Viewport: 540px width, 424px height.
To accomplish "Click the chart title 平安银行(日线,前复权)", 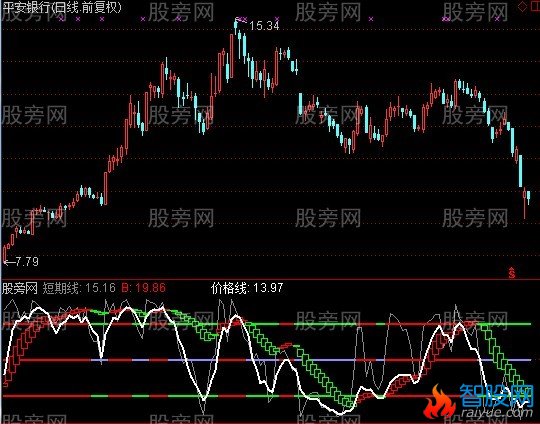I will pos(62,8).
